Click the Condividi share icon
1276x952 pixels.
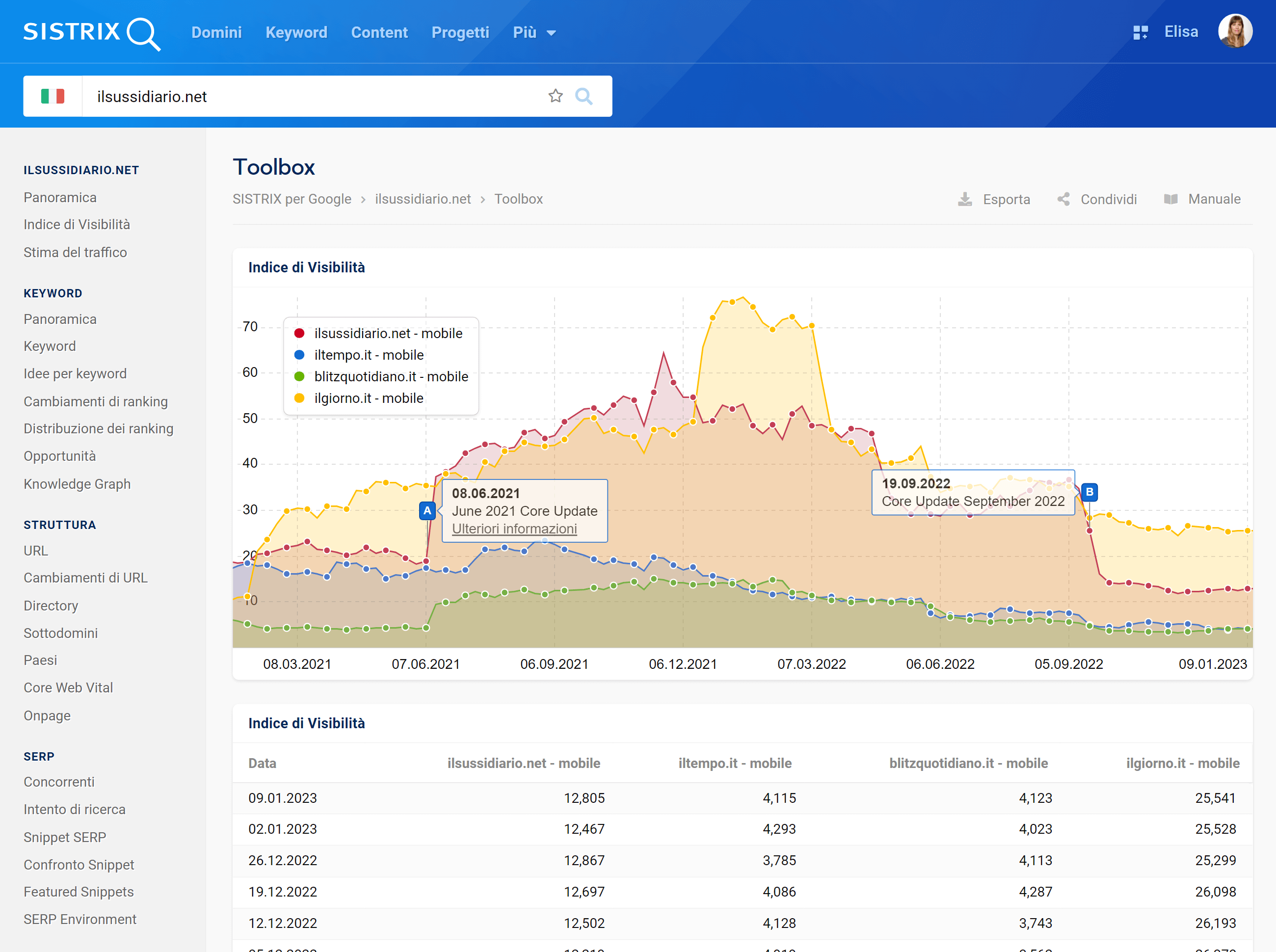1063,199
